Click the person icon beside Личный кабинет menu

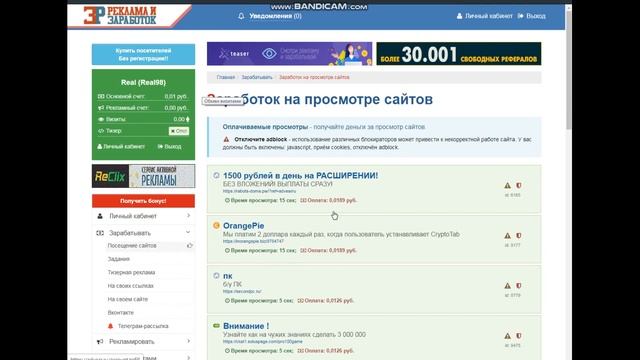tap(100, 216)
